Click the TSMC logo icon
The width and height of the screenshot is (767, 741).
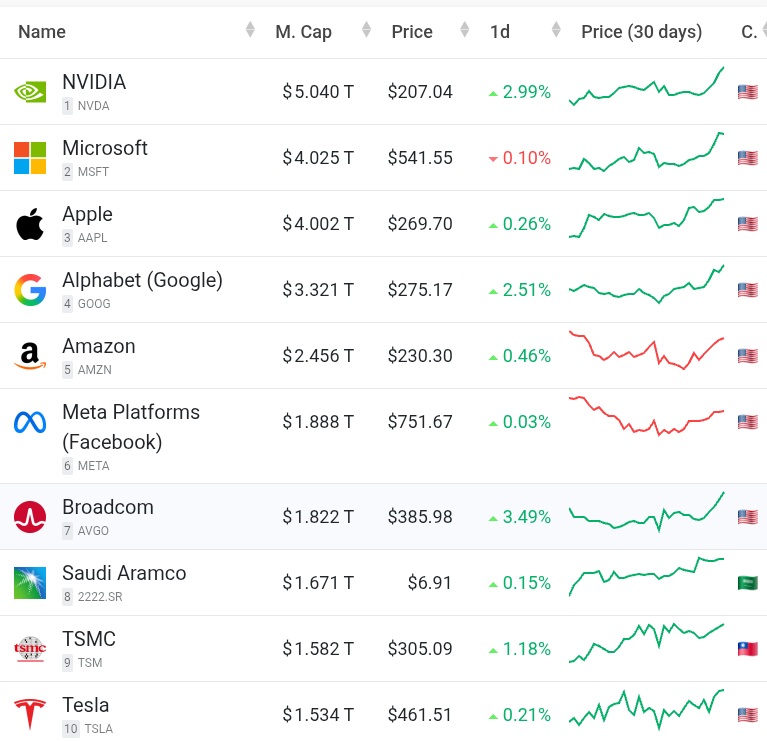30,649
